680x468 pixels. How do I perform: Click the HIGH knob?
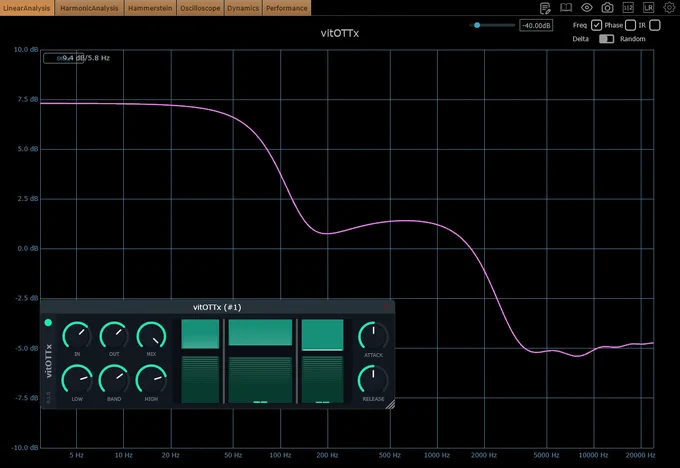pos(151,380)
